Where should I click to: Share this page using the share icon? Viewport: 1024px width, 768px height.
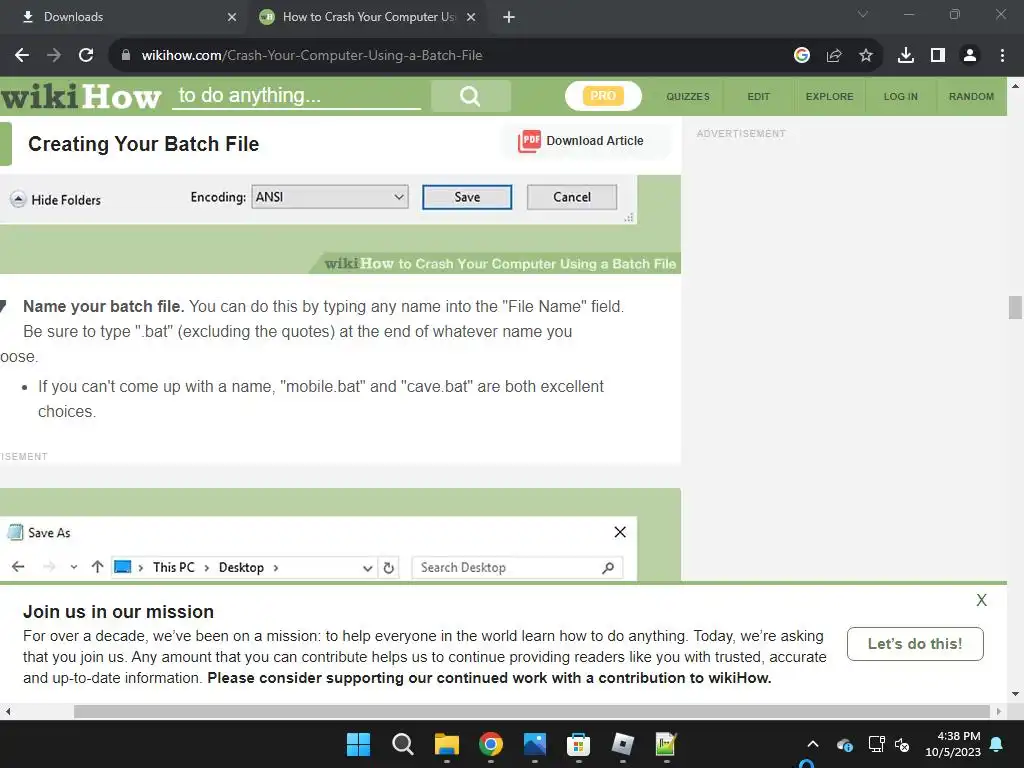click(x=834, y=56)
